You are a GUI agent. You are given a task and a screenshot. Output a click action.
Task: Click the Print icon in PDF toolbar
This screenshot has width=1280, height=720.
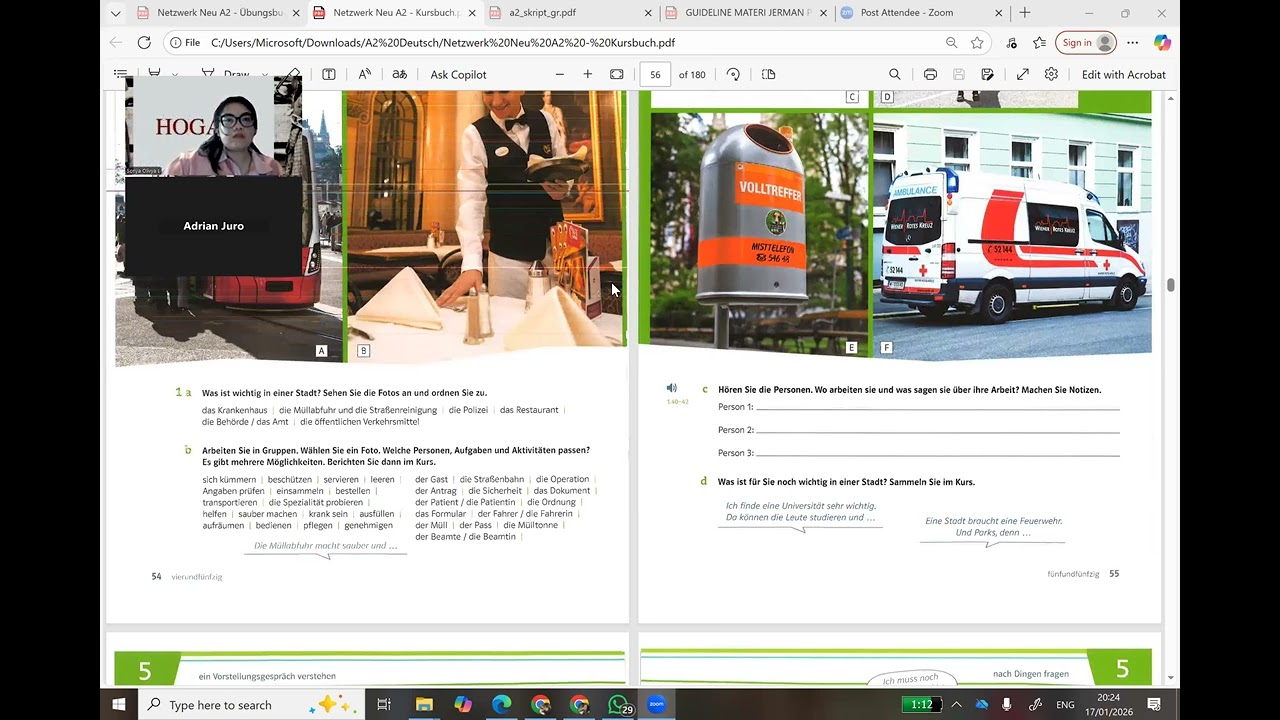pos(930,74)
